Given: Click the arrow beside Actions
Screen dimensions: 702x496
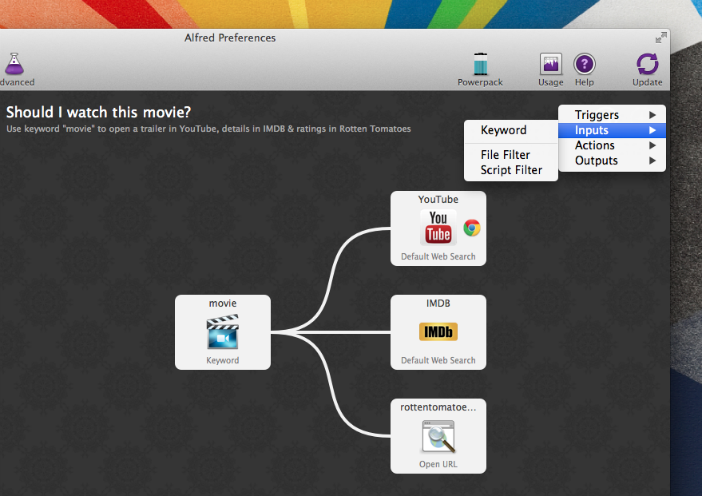Looking at the screenshot, I should (653, 145).
